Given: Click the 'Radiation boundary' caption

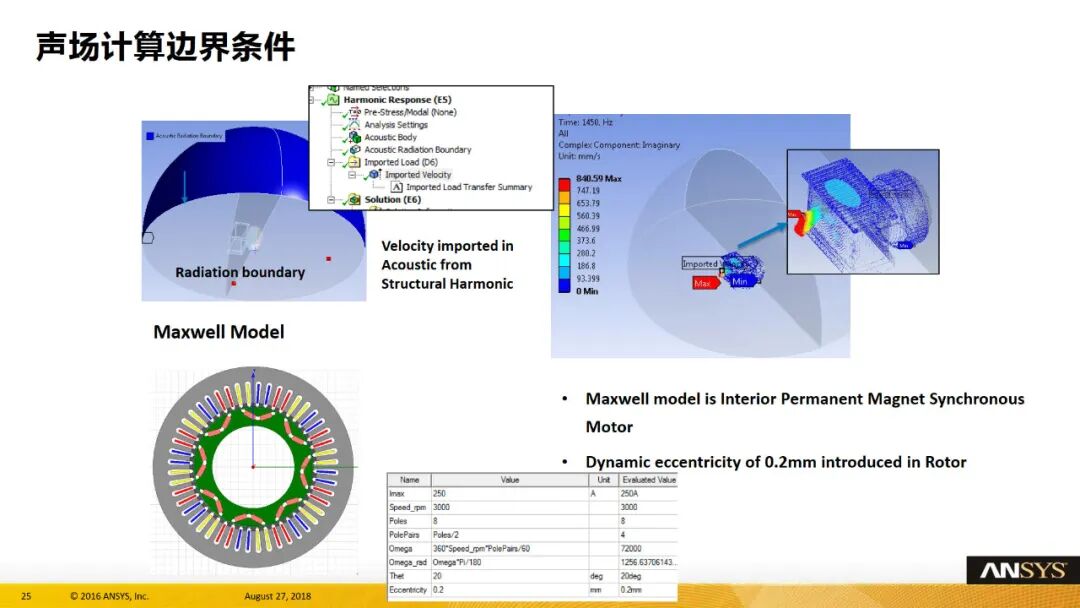Looking at the screenshot, I should pos(240,273).
